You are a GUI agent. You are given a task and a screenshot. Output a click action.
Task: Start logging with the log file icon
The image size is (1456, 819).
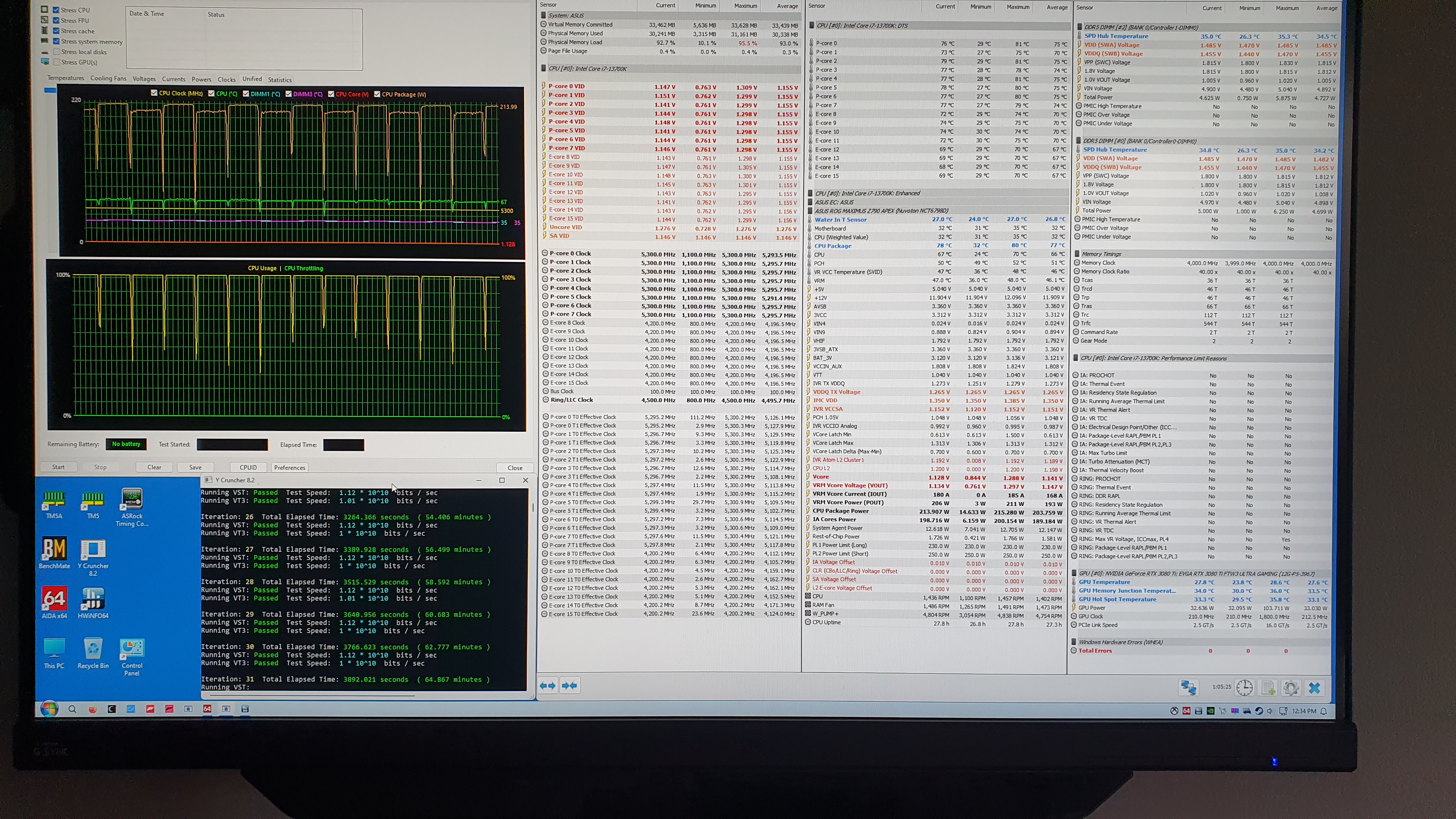click(x=1268, y=688)
